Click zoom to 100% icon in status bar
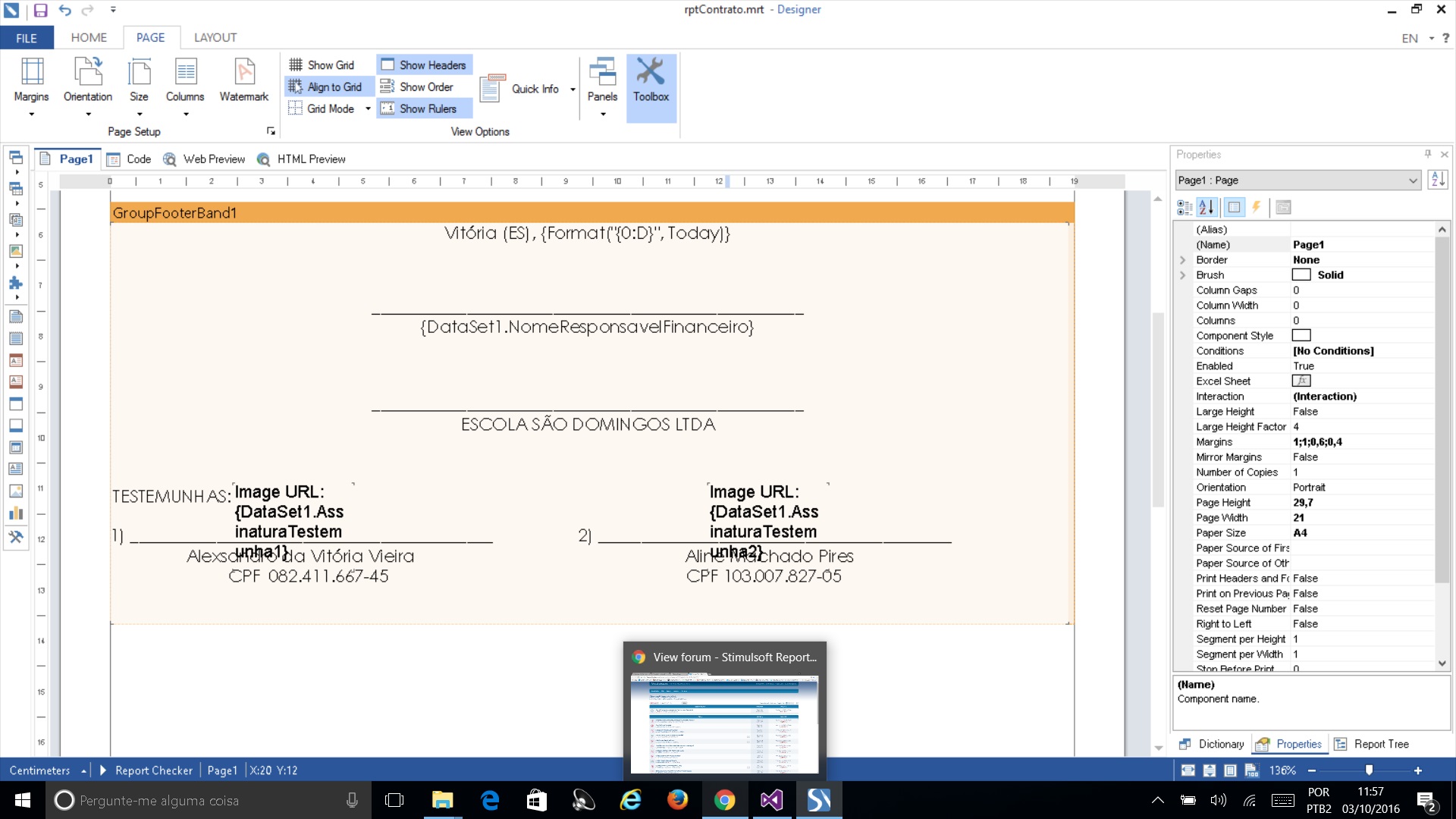Image resolution: width=1456 pixels, height=819 pixels. point(1251,770)
